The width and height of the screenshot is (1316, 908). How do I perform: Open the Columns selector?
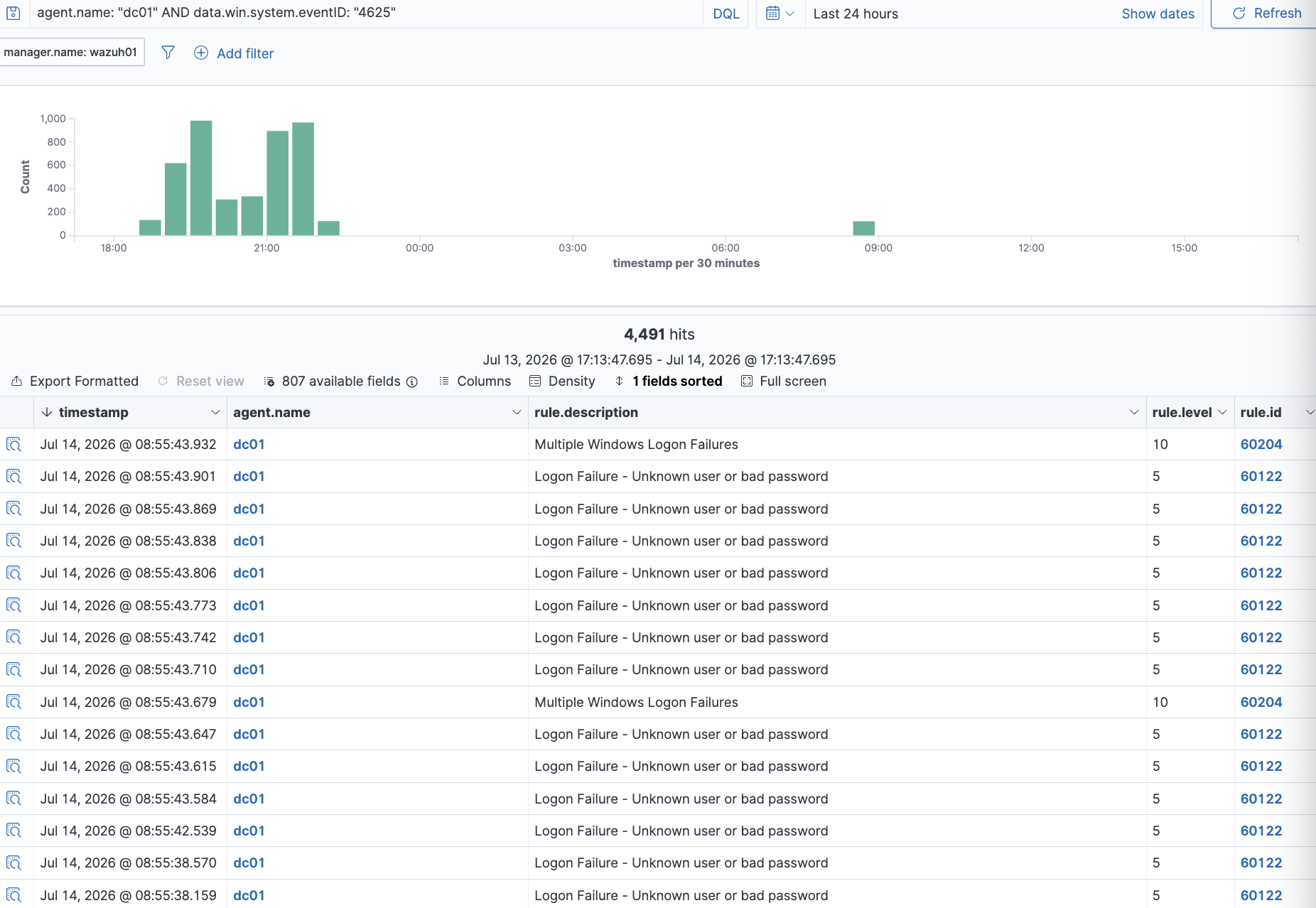point(475,381)
